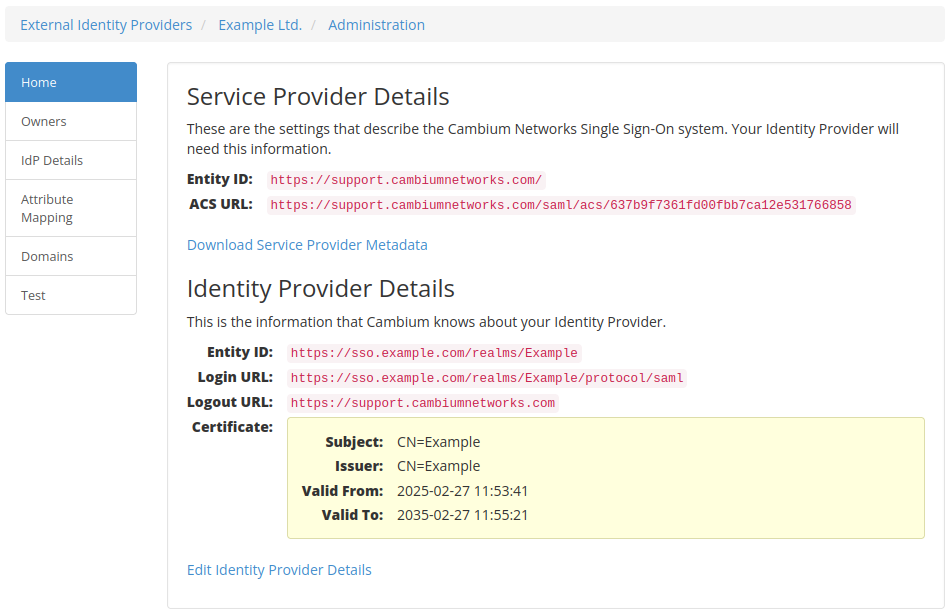The image size is (950, 615).
Task: Open the Test sidebar item
Action: tap(71, 295)
